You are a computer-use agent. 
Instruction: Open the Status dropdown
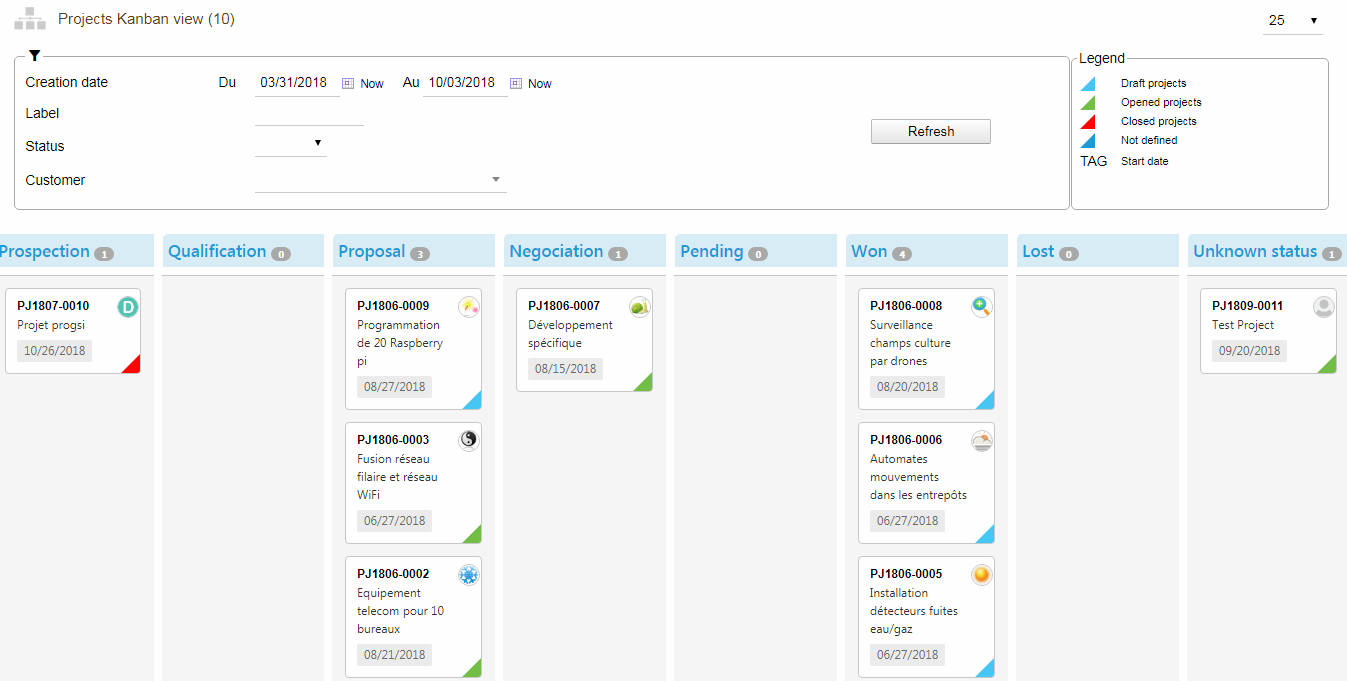291,144
